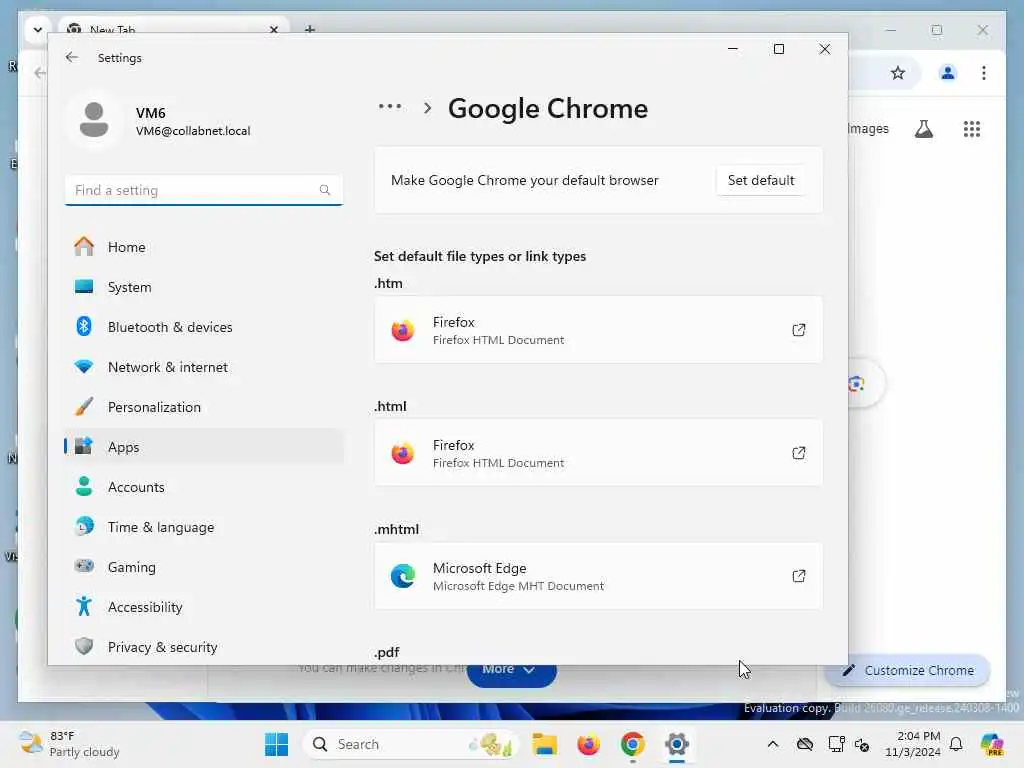Open Windows Start menu
Image resolution: width=1024 pixels, height=768 pixels.
(276, 744)
